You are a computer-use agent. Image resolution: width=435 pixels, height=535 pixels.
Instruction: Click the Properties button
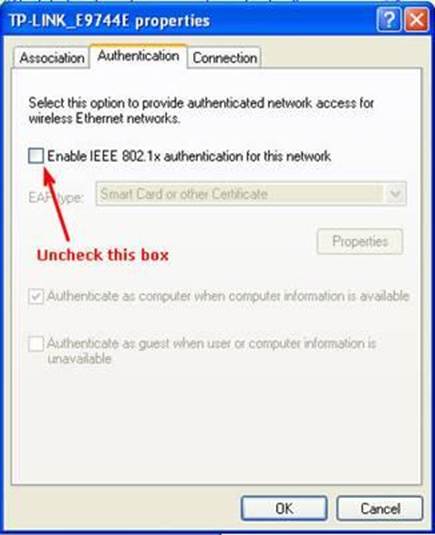[x=360, y=242]
